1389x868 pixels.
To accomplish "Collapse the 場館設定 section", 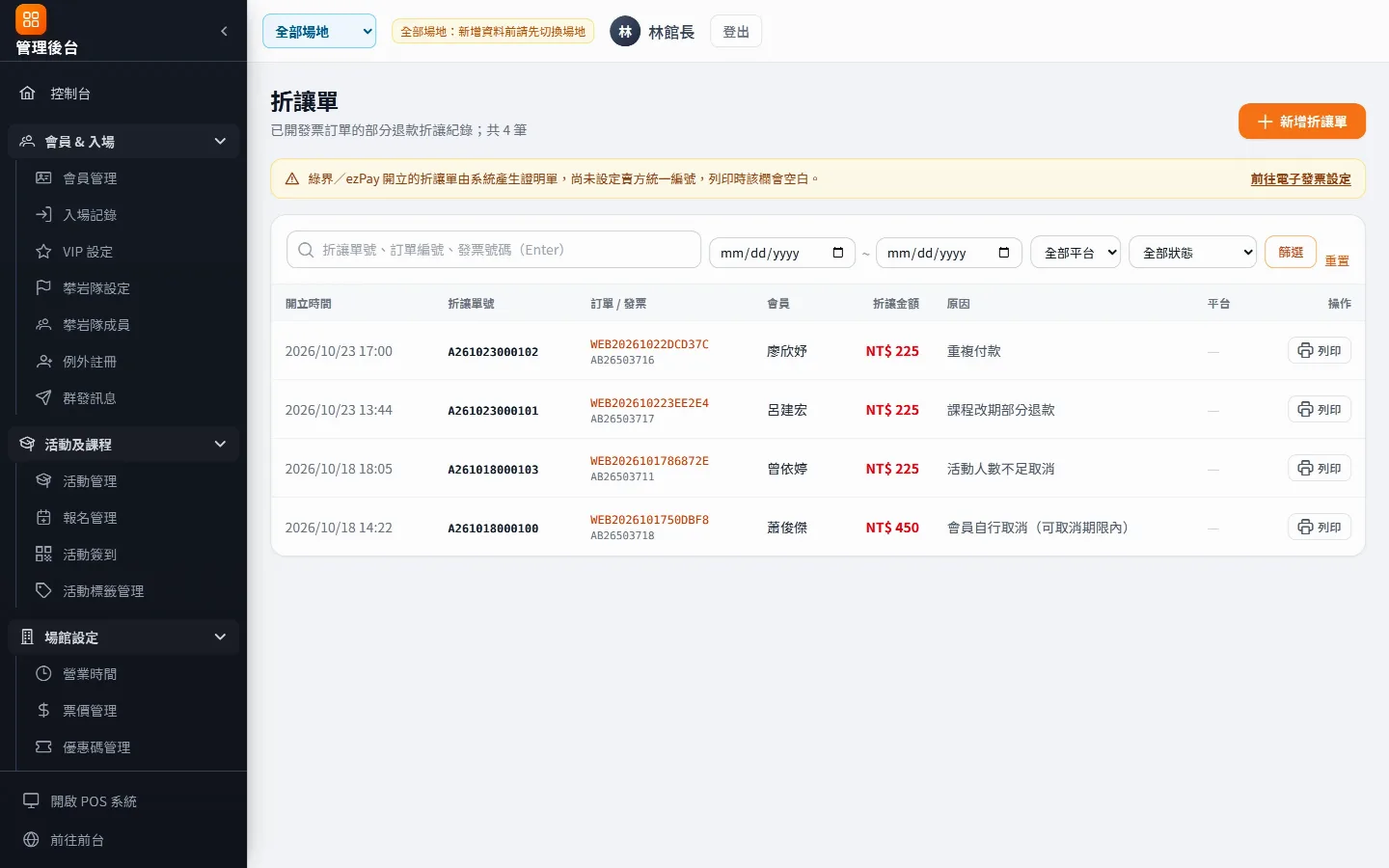I will (123, 637).
